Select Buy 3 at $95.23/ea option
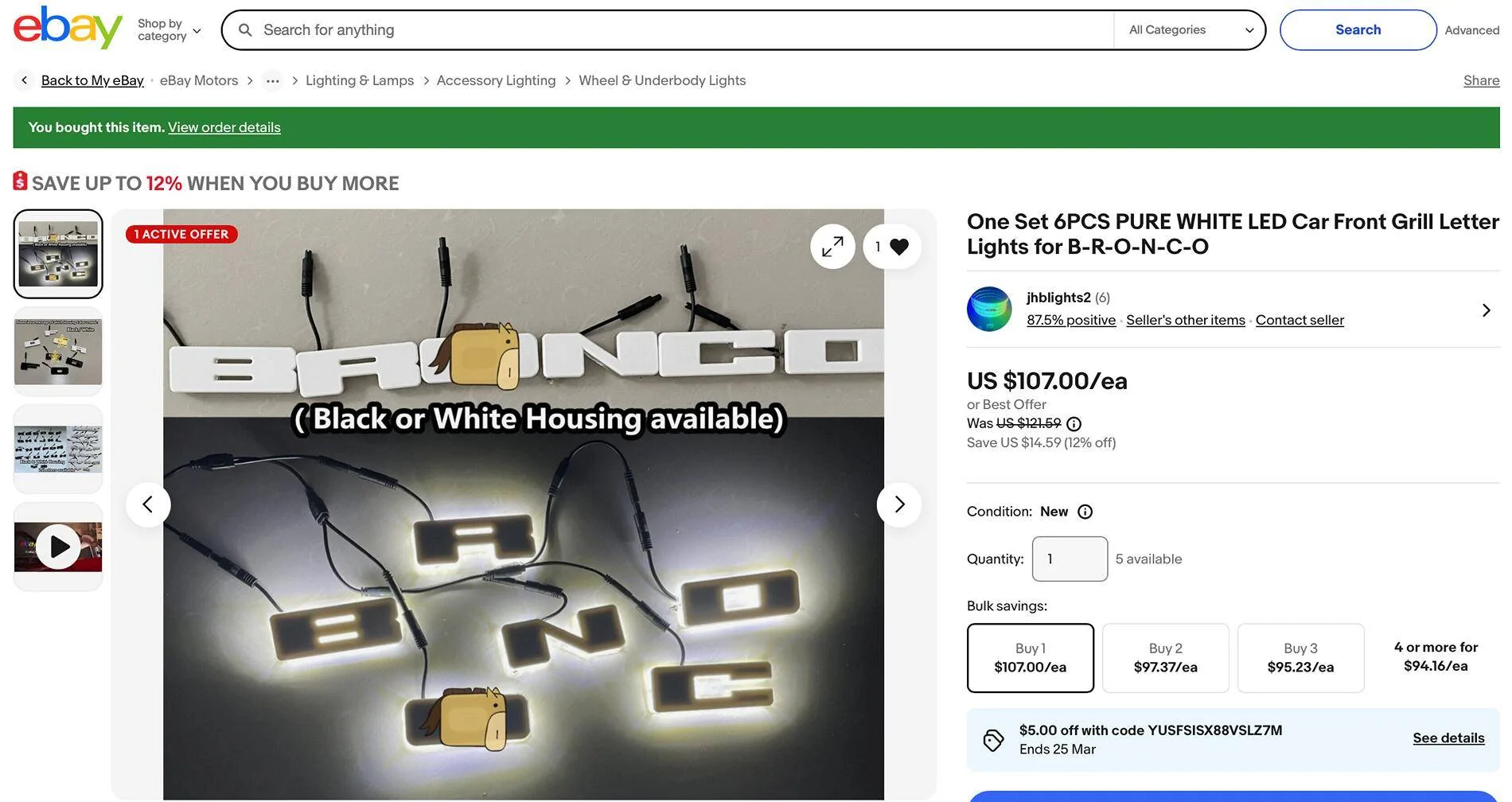This screenshot has height=802, width=1512. (x=1300, y=658)
